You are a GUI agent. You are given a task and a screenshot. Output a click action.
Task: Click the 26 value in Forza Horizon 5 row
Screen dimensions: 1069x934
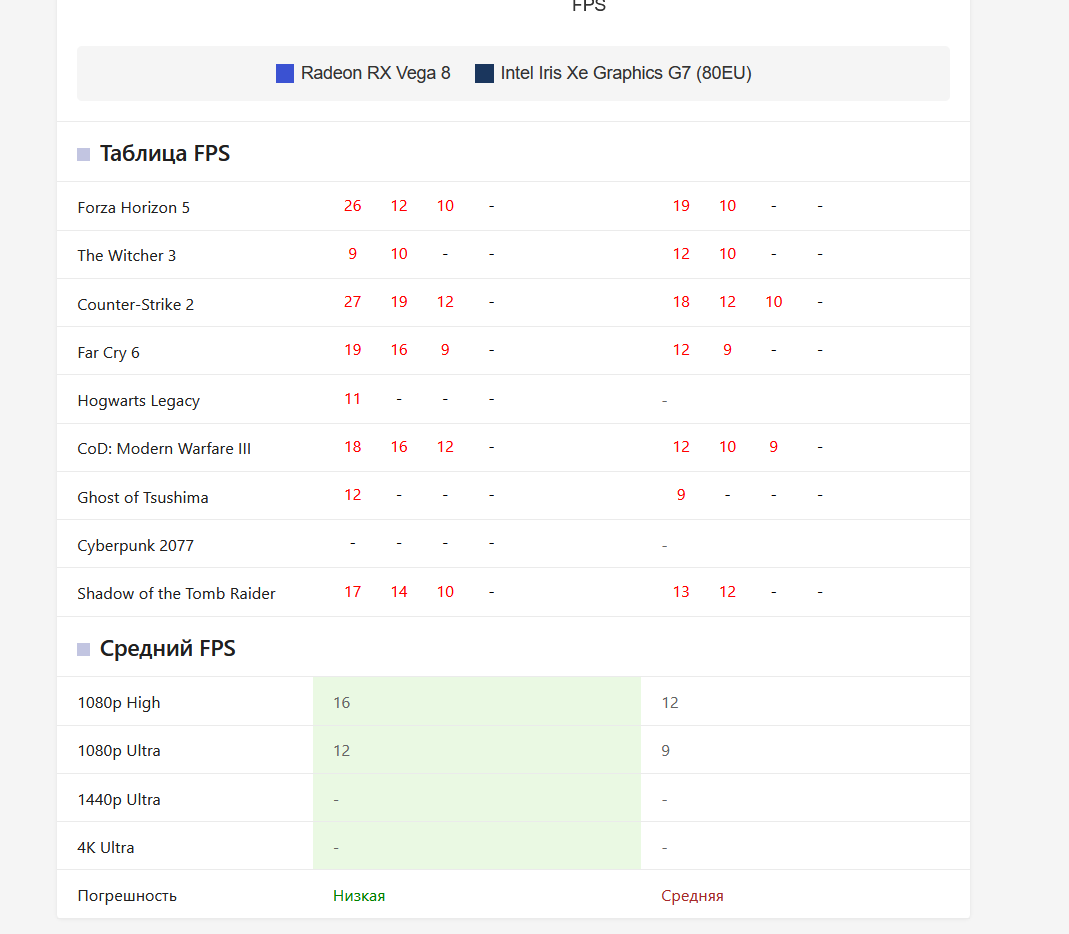pos(352,206)
